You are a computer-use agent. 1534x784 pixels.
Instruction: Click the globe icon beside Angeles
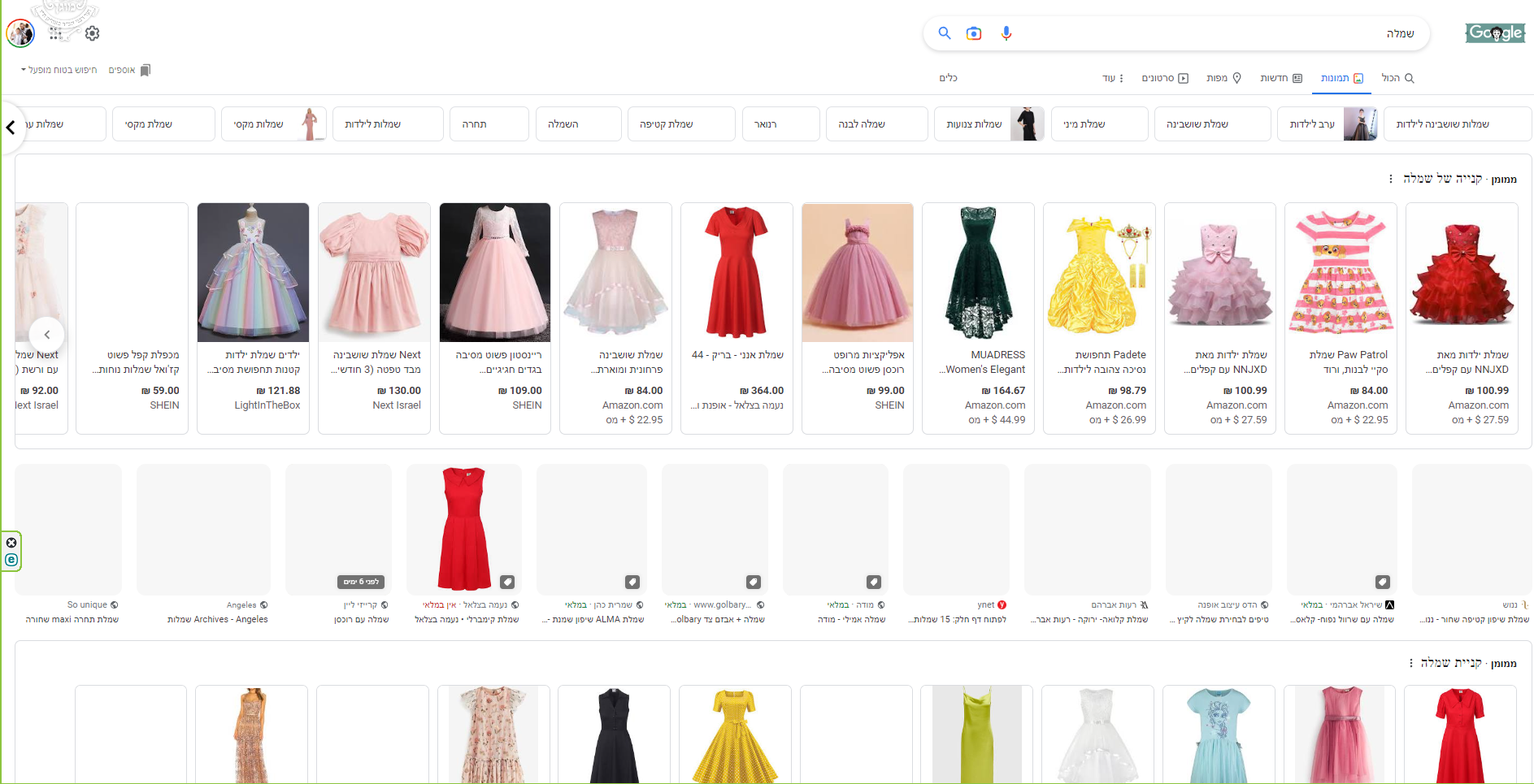[x=264, y=605]
